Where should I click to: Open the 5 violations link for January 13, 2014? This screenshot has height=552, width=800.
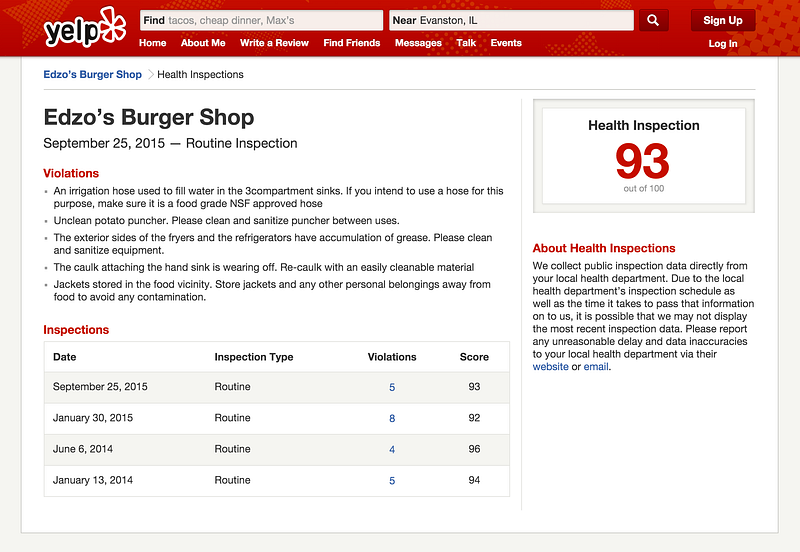click(x=392, y=481)
